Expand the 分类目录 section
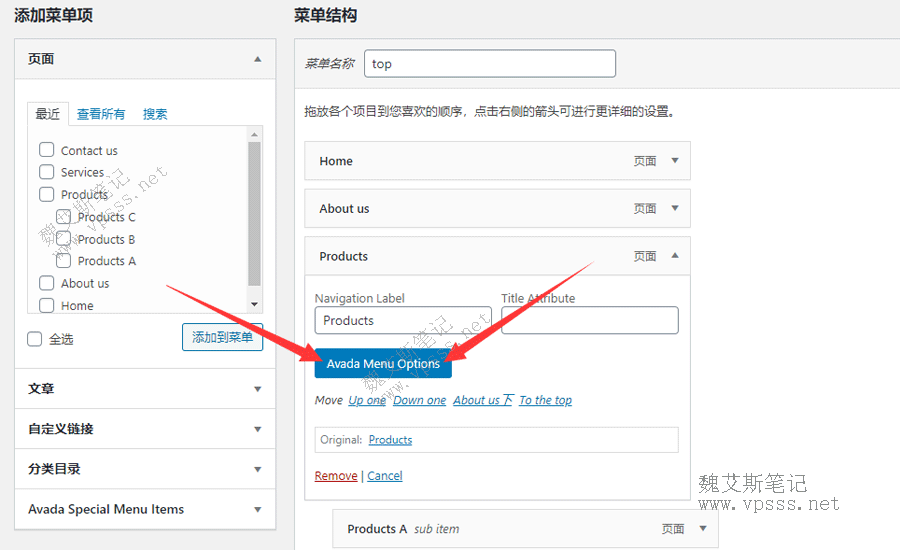Screen dimensions: 900x550 [257, 469]
